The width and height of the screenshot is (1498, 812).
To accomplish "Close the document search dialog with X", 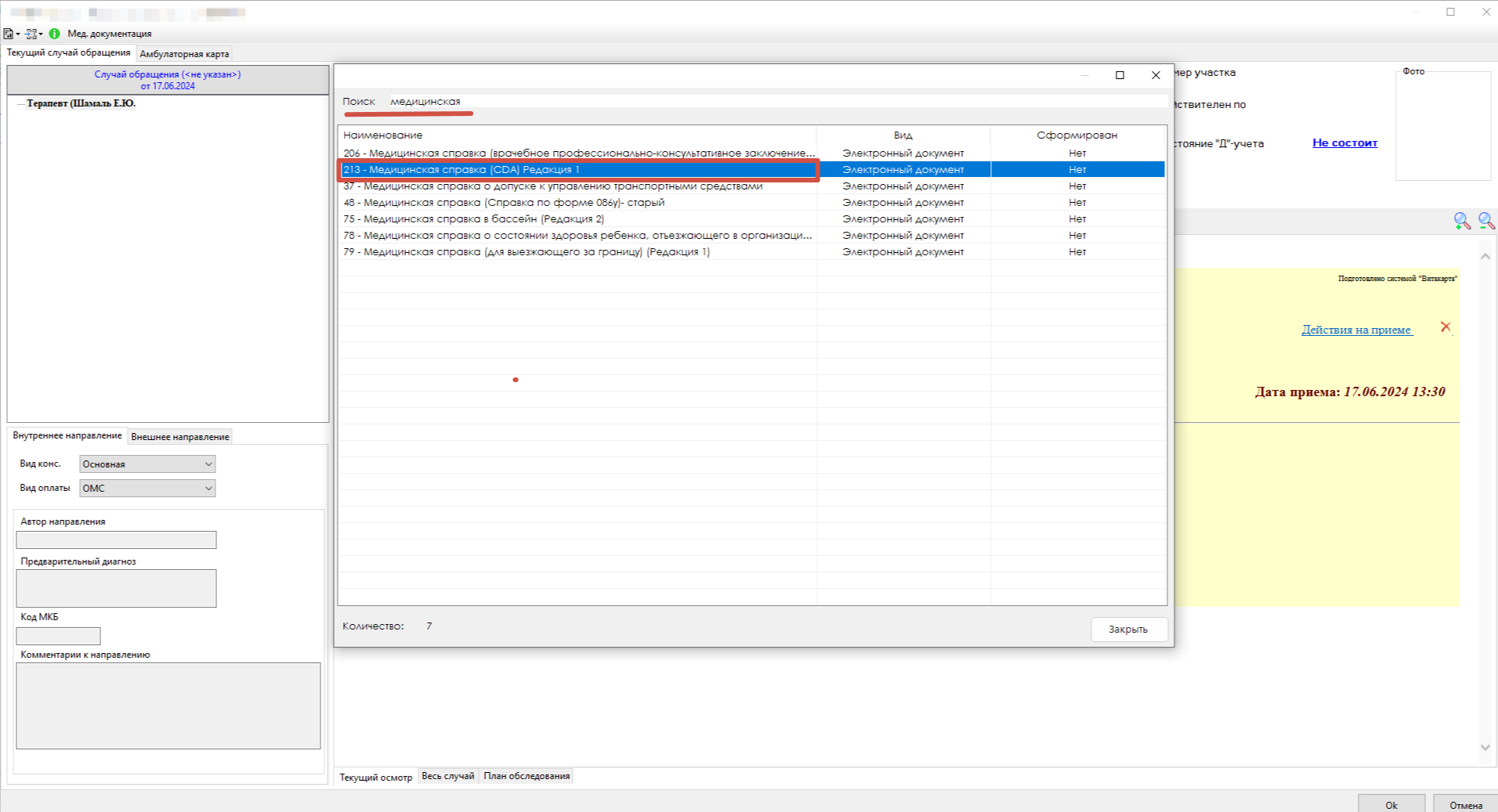I will pos(1156,75).
